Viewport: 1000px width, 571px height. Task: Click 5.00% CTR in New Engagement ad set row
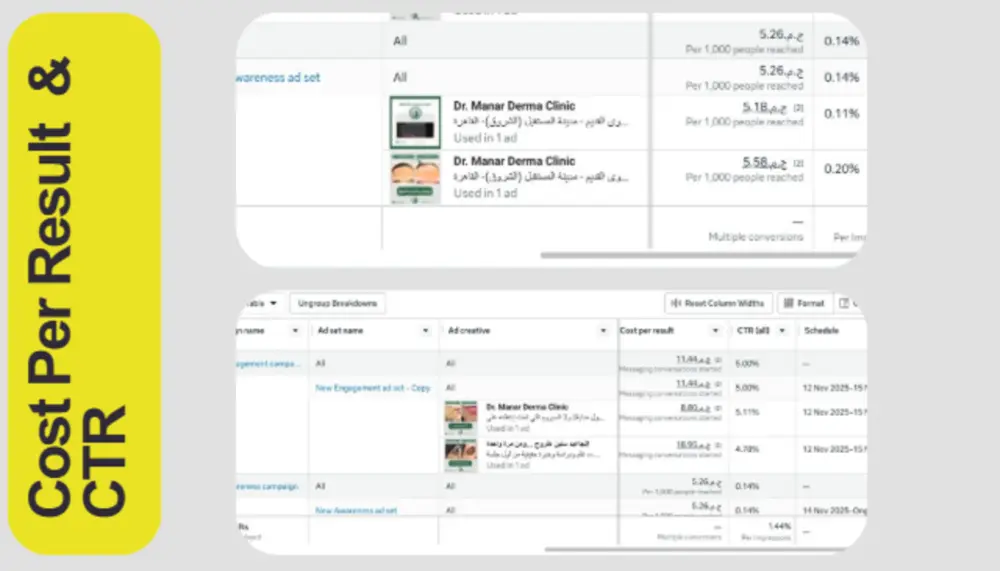[747, 388]
